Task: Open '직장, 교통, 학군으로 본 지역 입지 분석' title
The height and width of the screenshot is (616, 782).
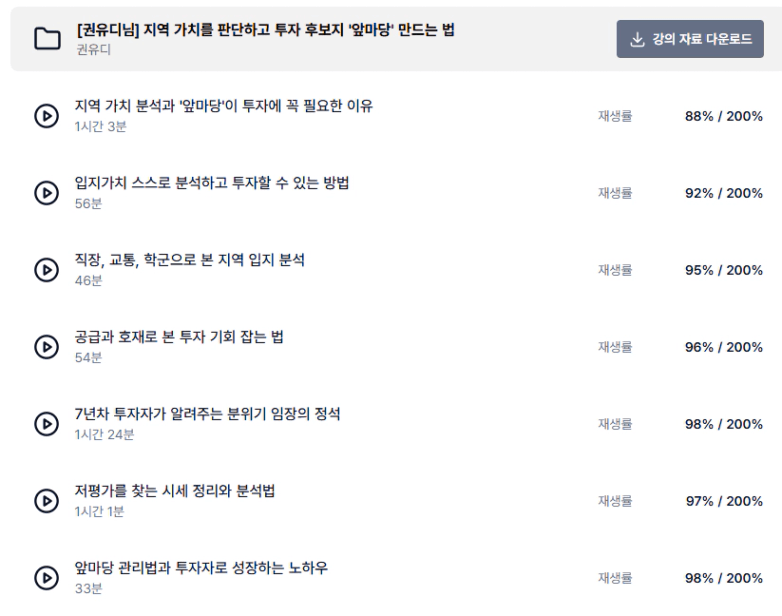Action: coord(190,260)
